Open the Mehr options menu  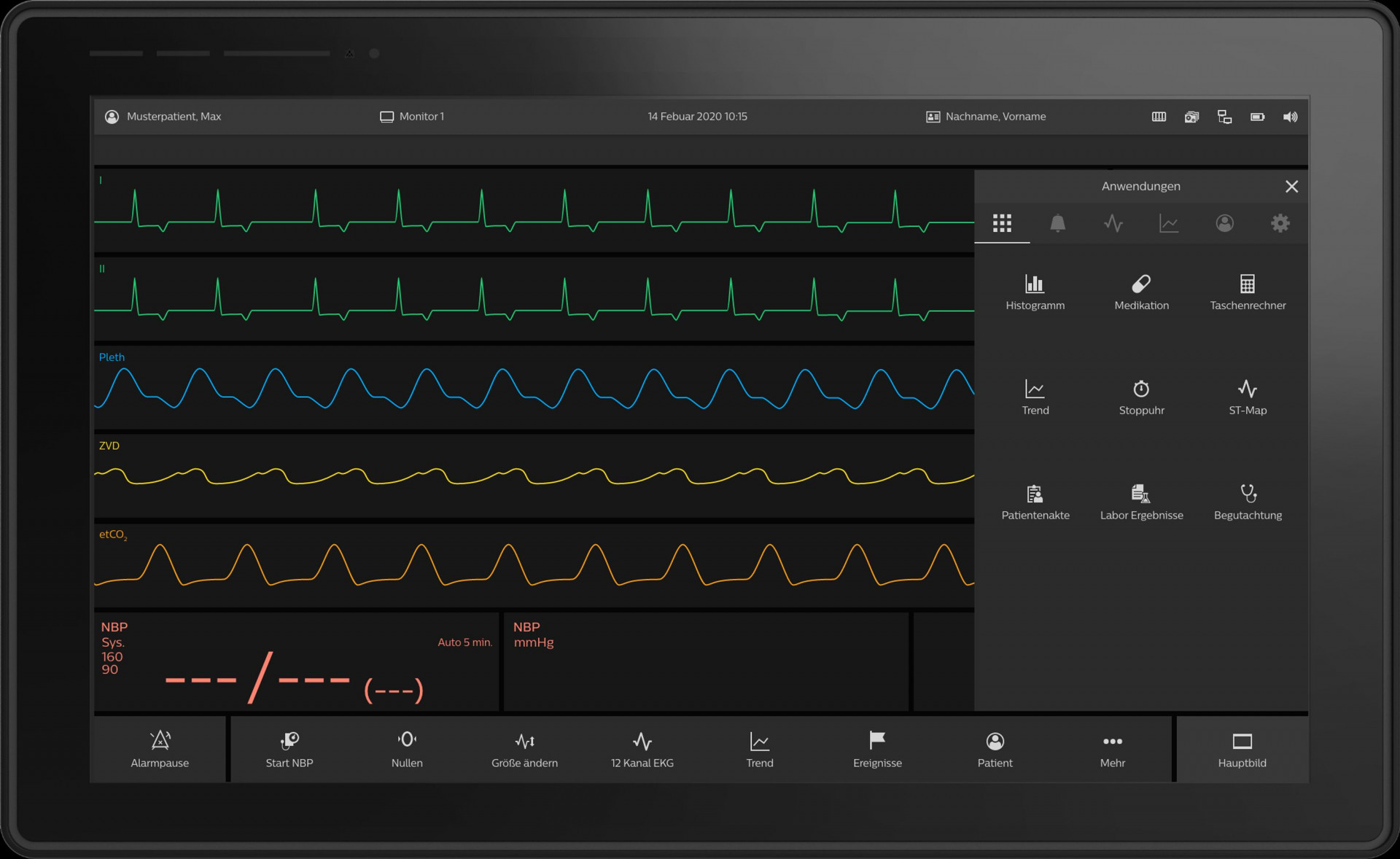[1113, 749]
